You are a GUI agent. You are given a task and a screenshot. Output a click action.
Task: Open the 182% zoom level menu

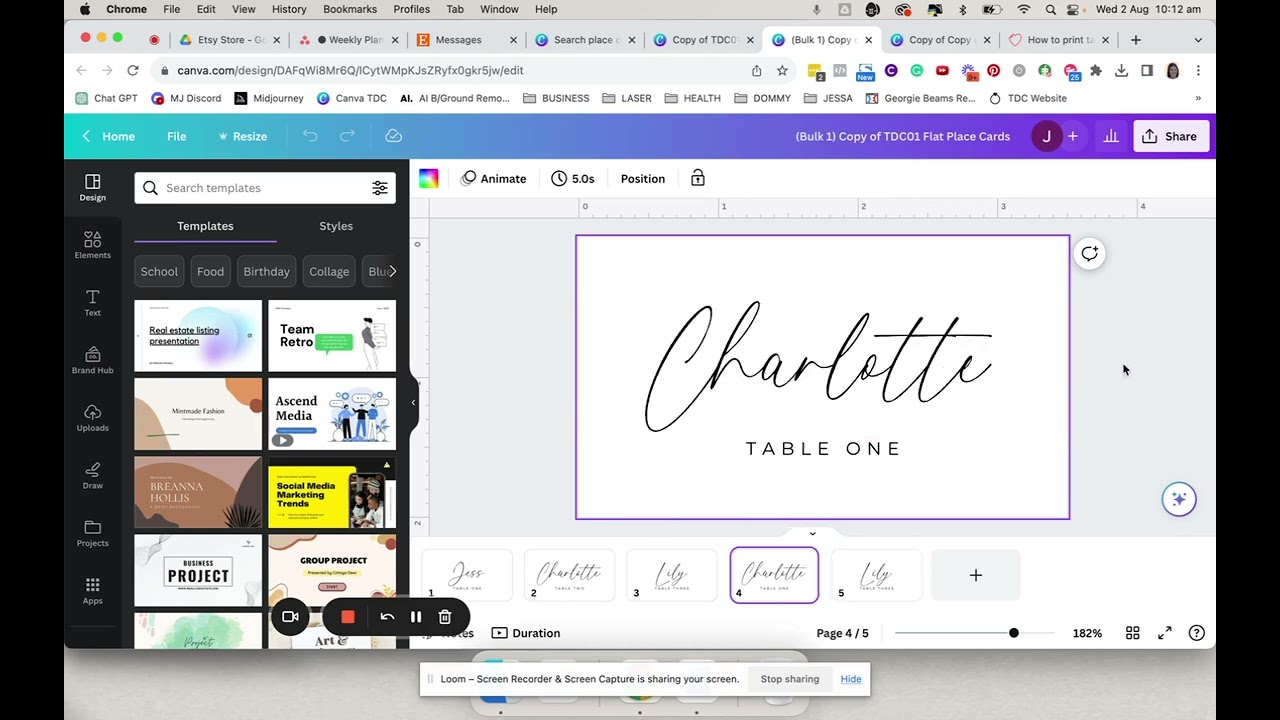1087,633
